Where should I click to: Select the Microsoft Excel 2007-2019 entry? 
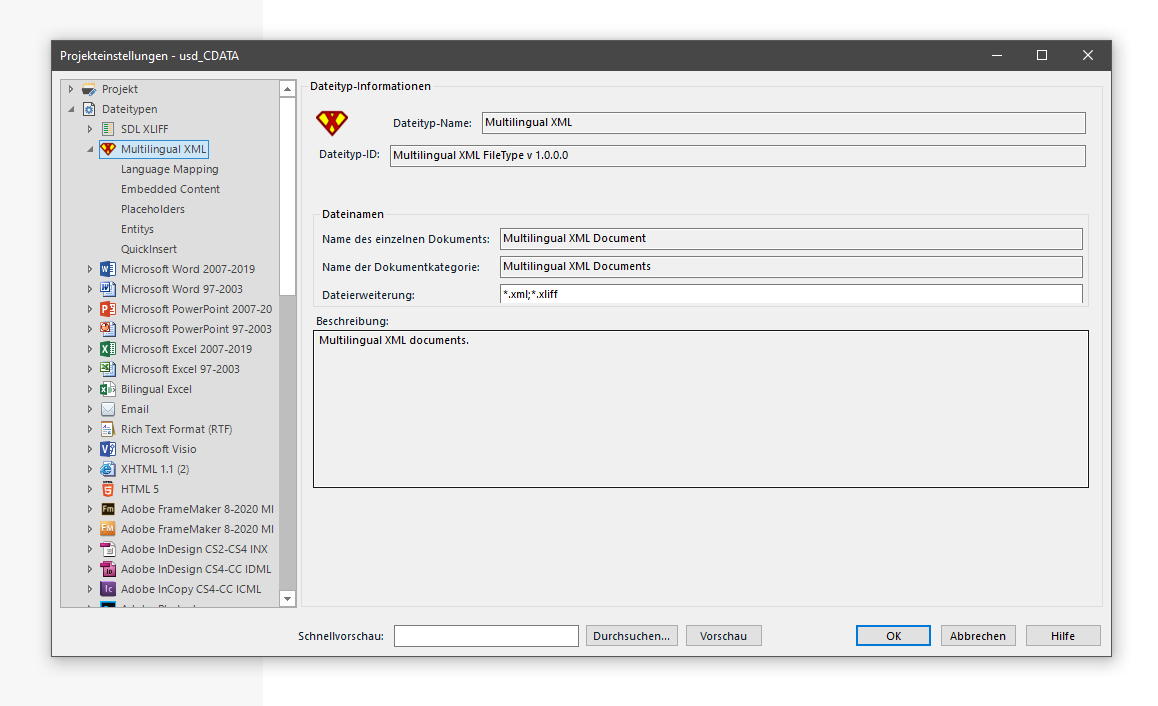pos(186,349)
